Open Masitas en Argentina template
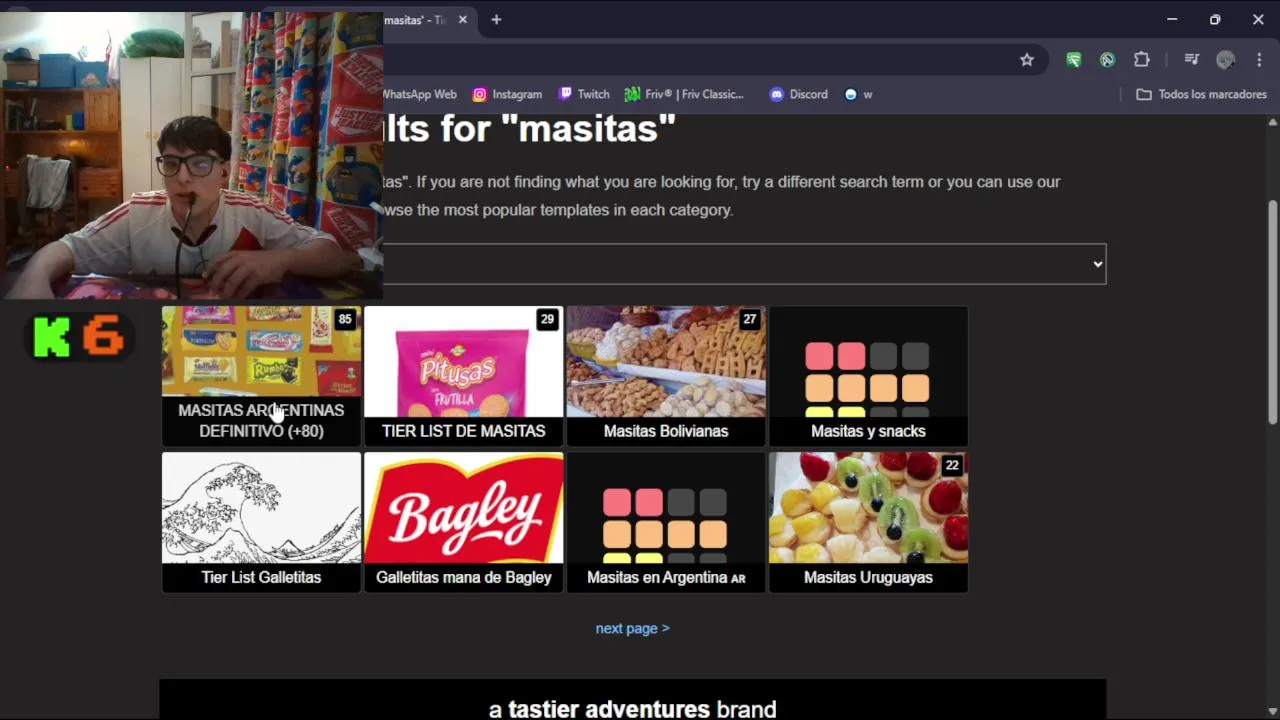The height and width of the screenshot is (720, 1280). click(666, 522)
